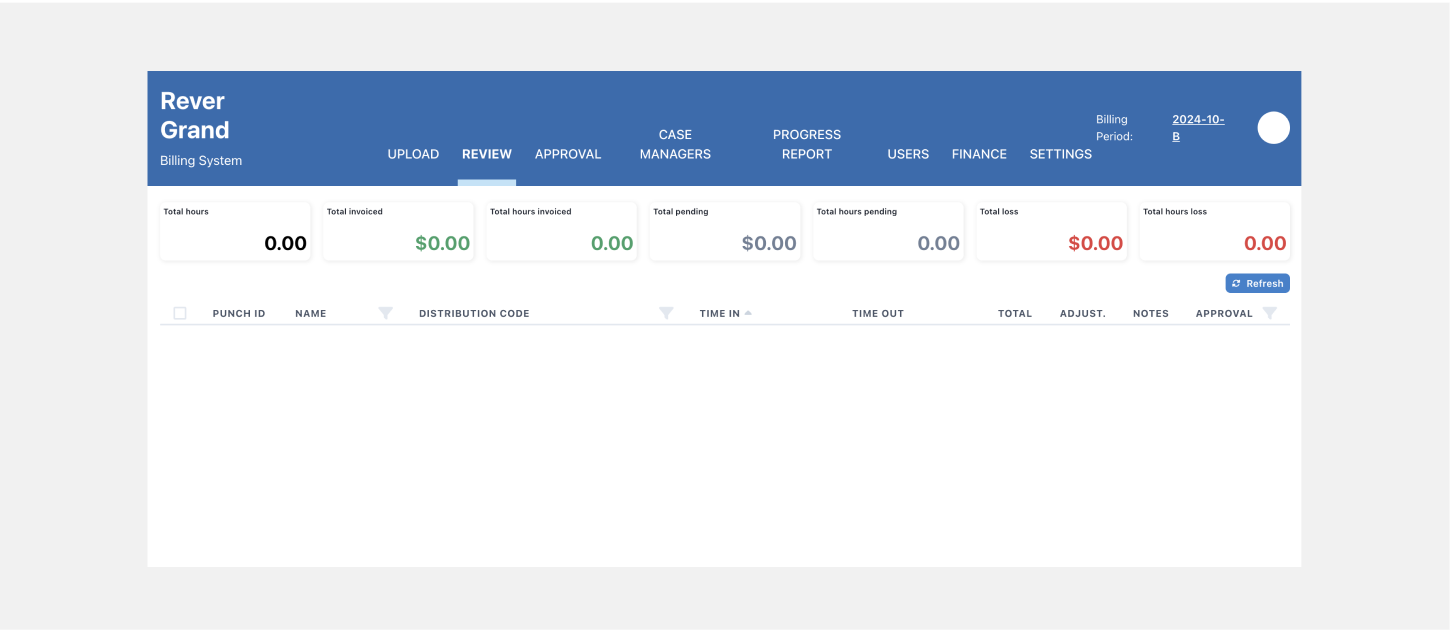Switch to the Upload tab
This screenshot has width=1450, height=630.
click(413, 154)
